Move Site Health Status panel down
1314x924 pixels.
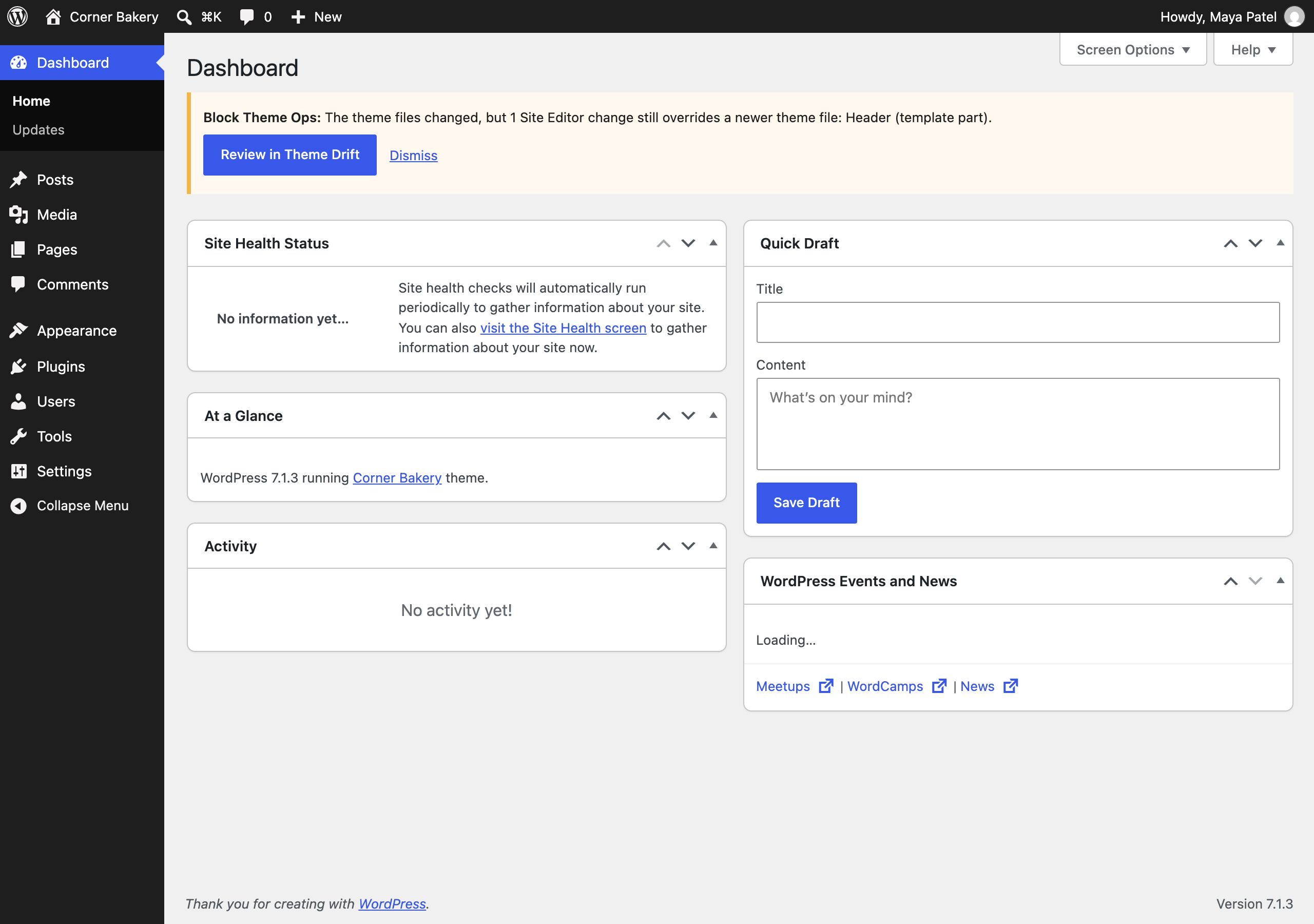tap(688, 243)
